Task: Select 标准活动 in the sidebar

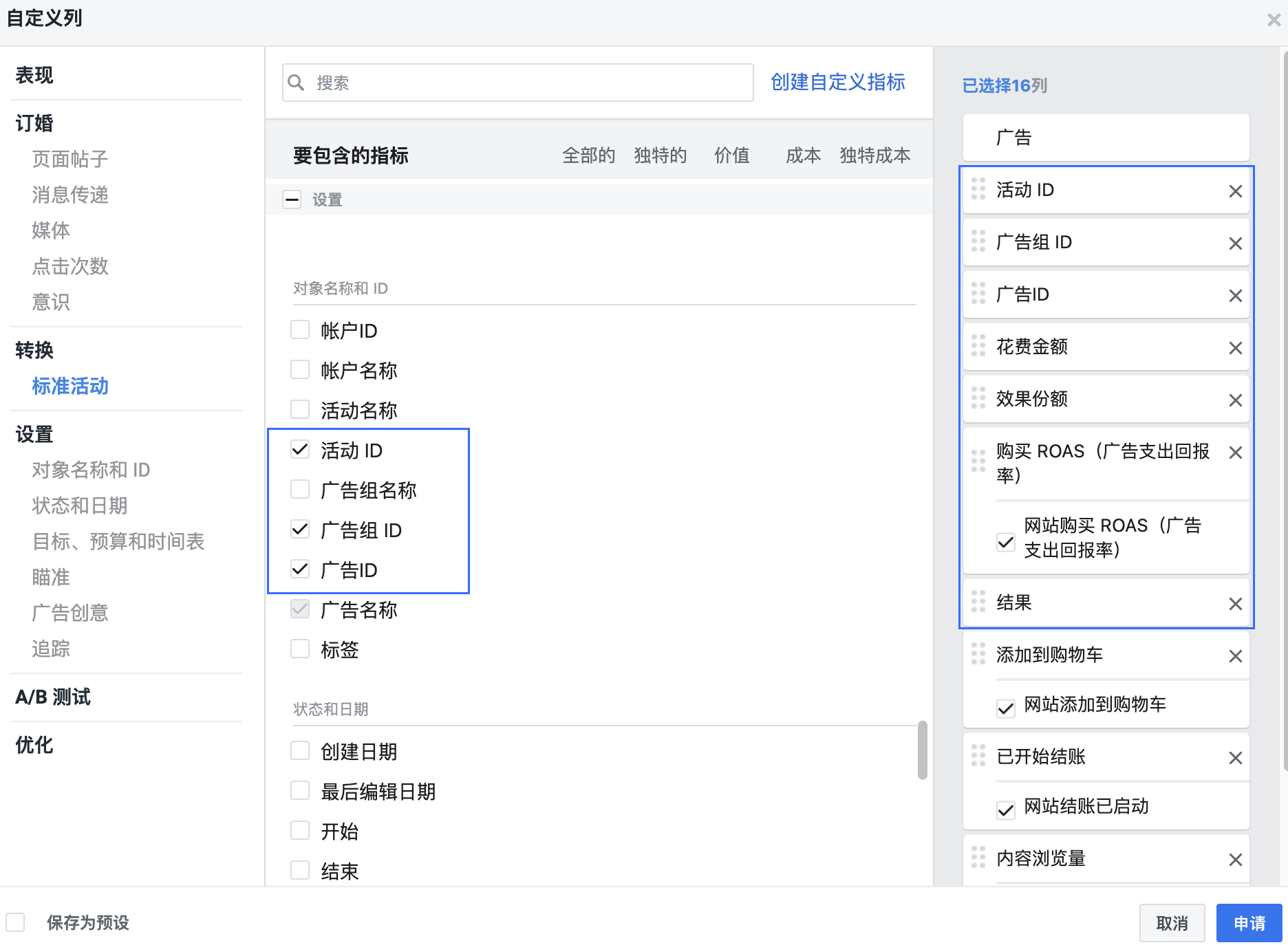Action: [70, 386]
